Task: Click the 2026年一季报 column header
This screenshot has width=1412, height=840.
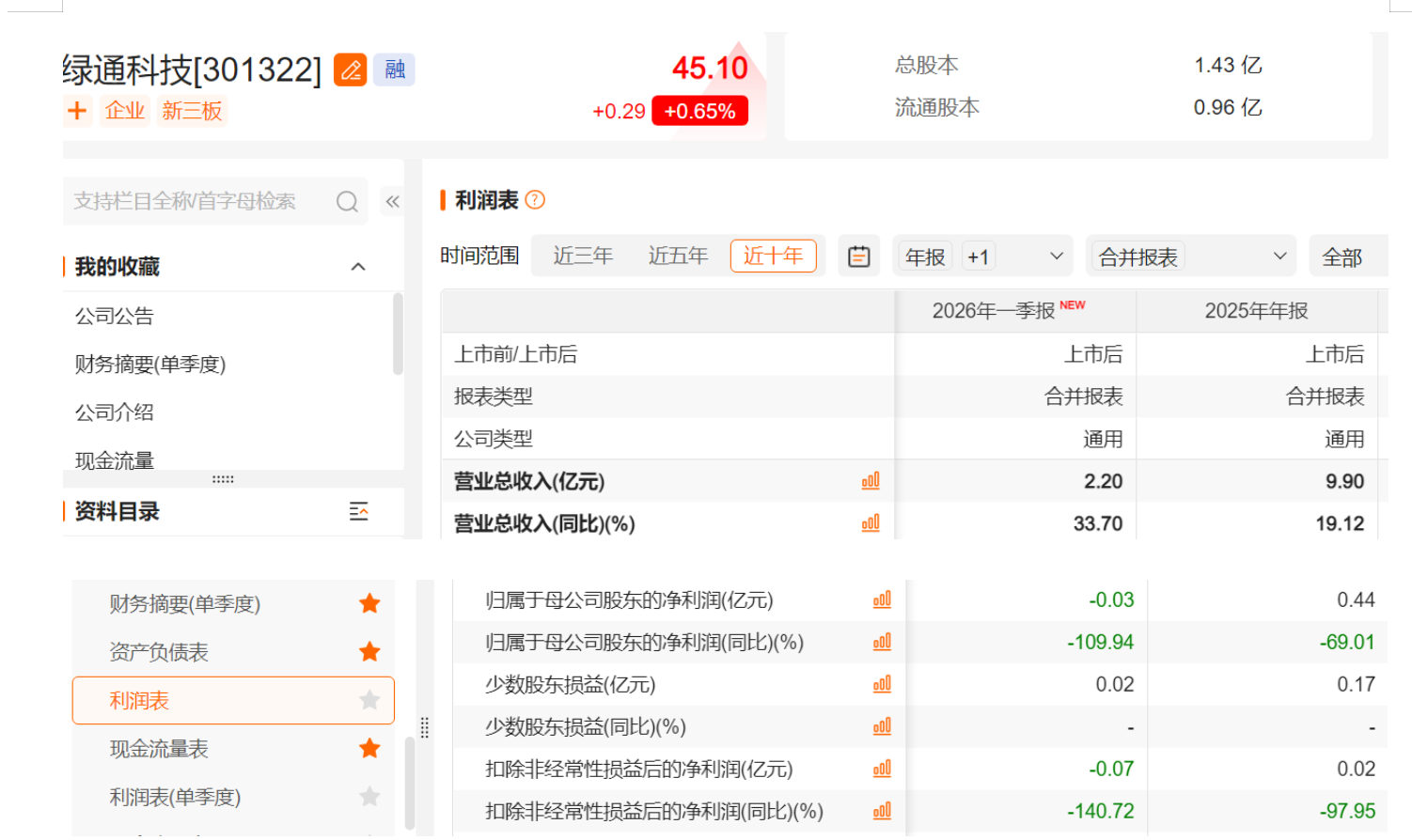Action: pyautogui.click(x=1015, y=311)
